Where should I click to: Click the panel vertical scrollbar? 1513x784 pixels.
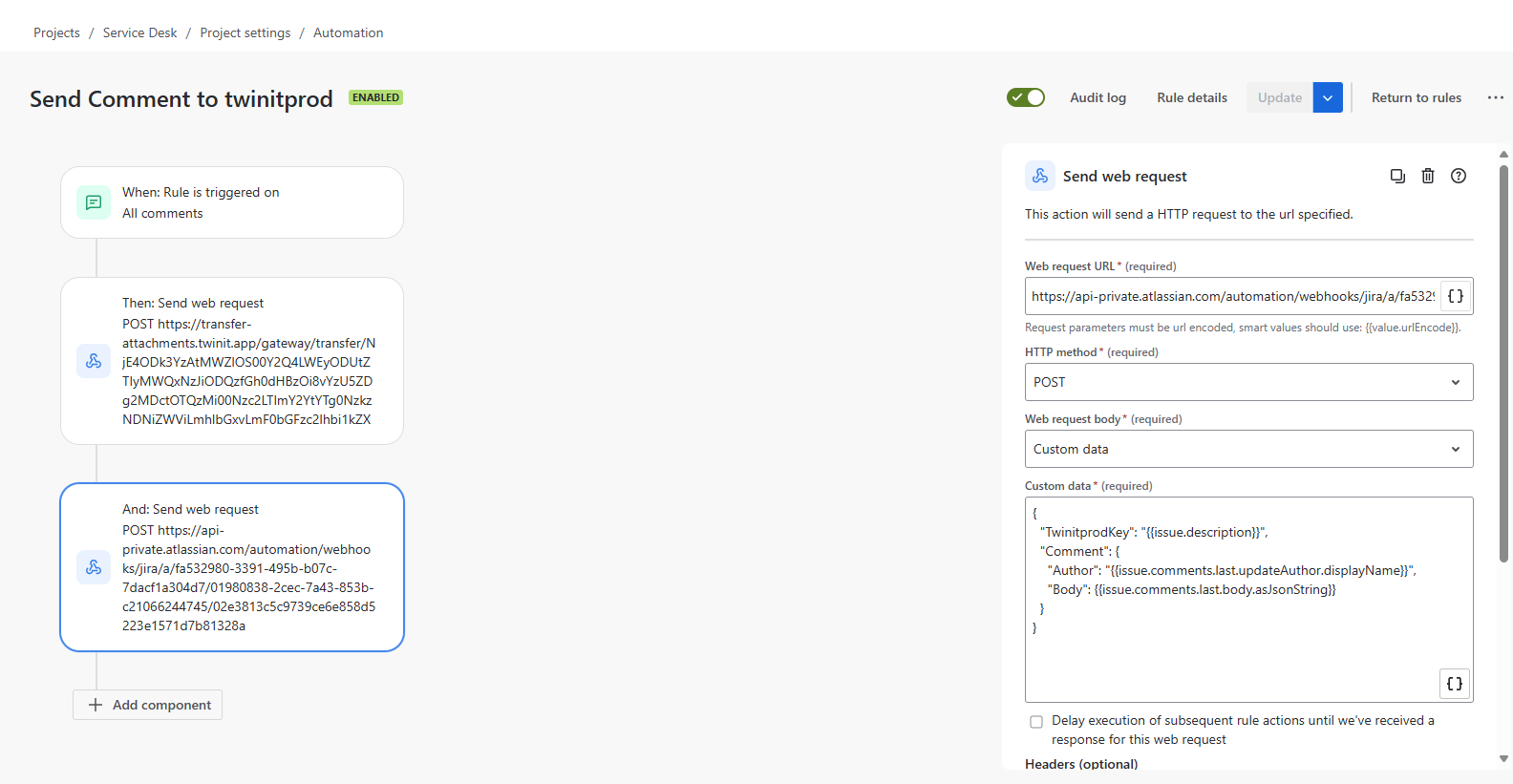point(1503,363)
